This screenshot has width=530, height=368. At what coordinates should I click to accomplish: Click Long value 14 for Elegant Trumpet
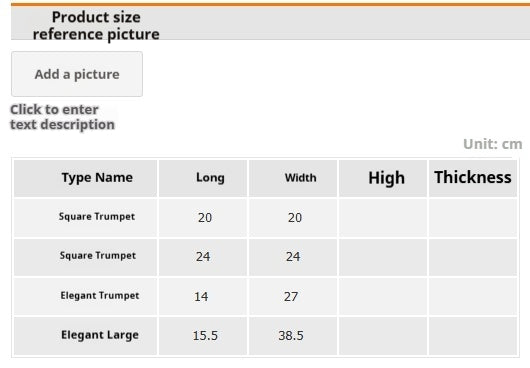pos(203,296)
